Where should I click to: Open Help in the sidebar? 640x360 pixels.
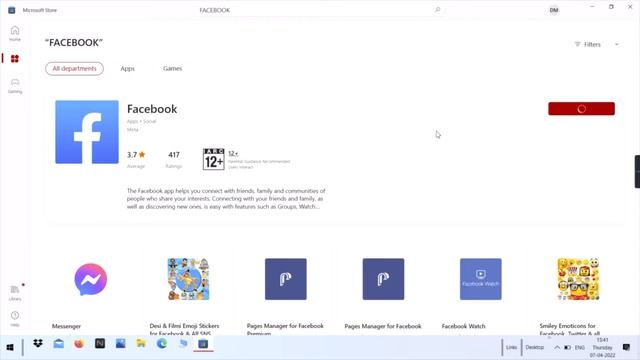[15, 319]
